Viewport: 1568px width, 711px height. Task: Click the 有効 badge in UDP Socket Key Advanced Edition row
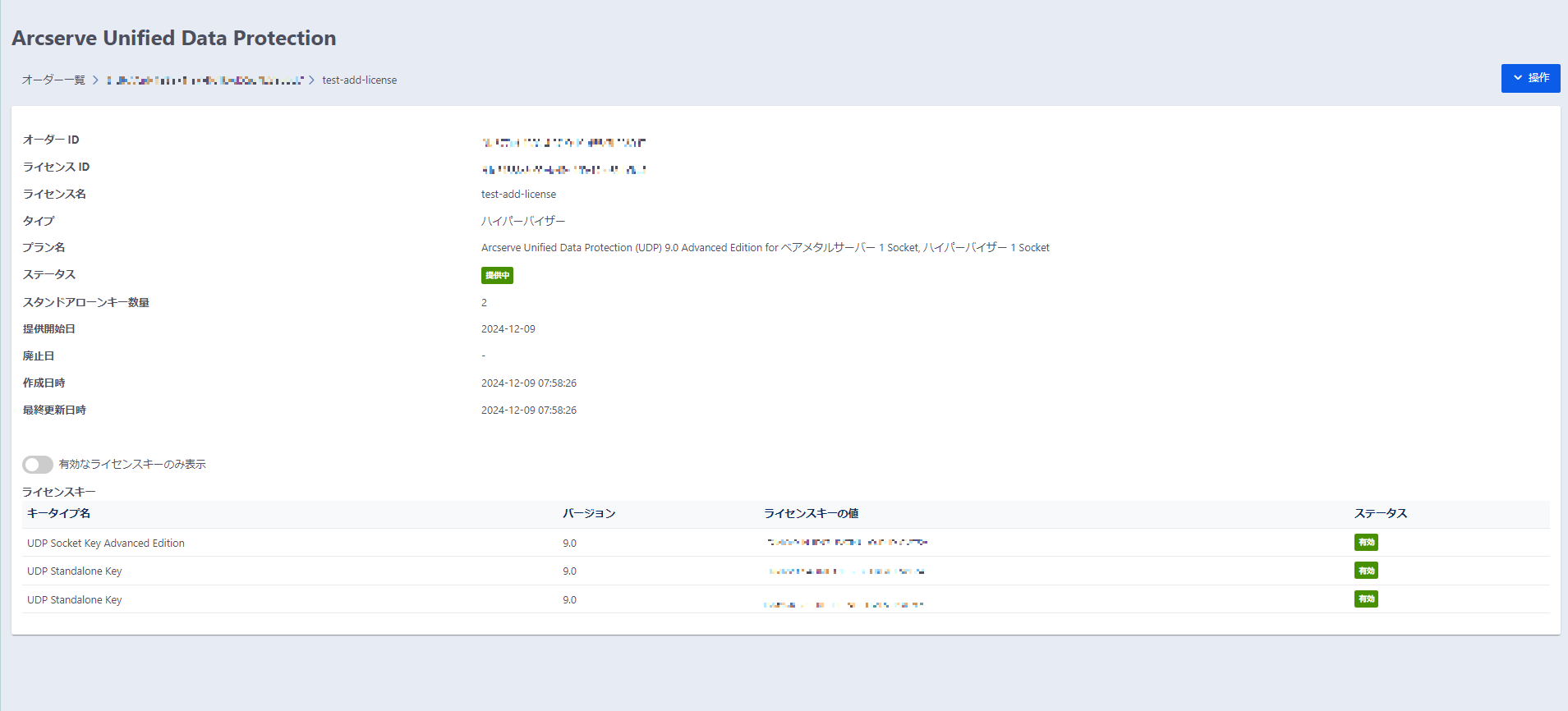click(x=1366, y=543)
